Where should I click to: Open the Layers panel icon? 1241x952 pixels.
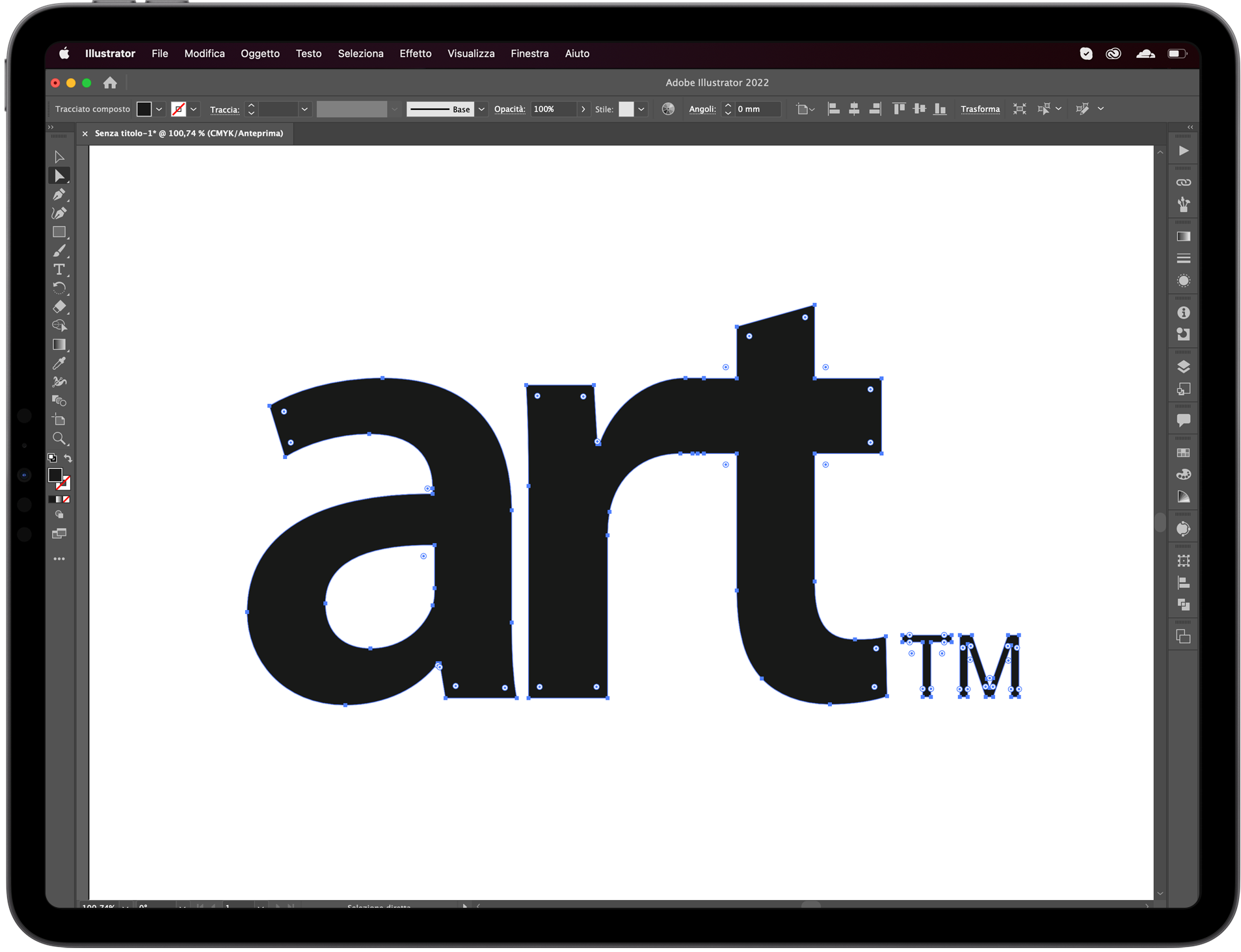tap(1183, 367)
